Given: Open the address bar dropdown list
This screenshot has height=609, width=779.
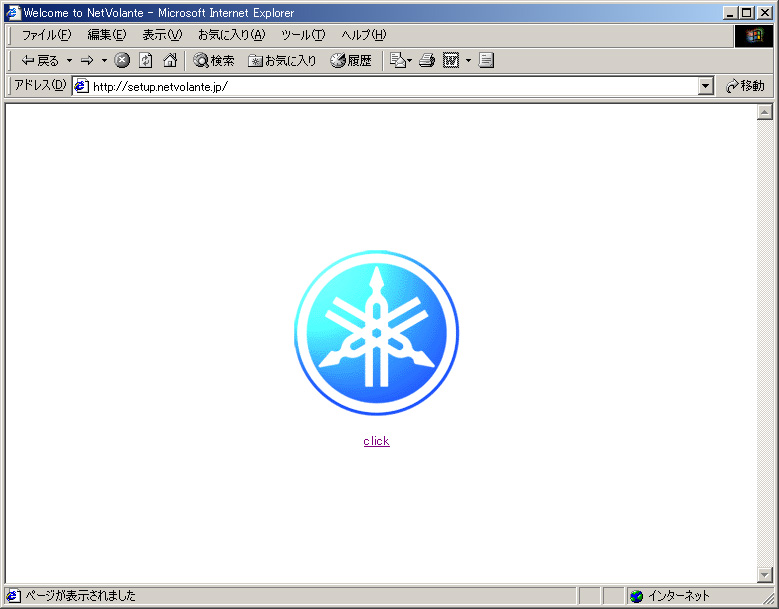Looking at the screenshot, I should [x=706, y=87].
